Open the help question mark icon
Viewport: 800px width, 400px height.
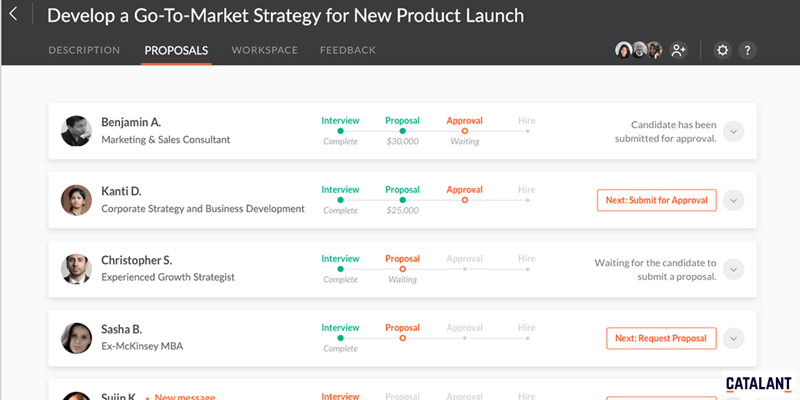pos(747,50)
